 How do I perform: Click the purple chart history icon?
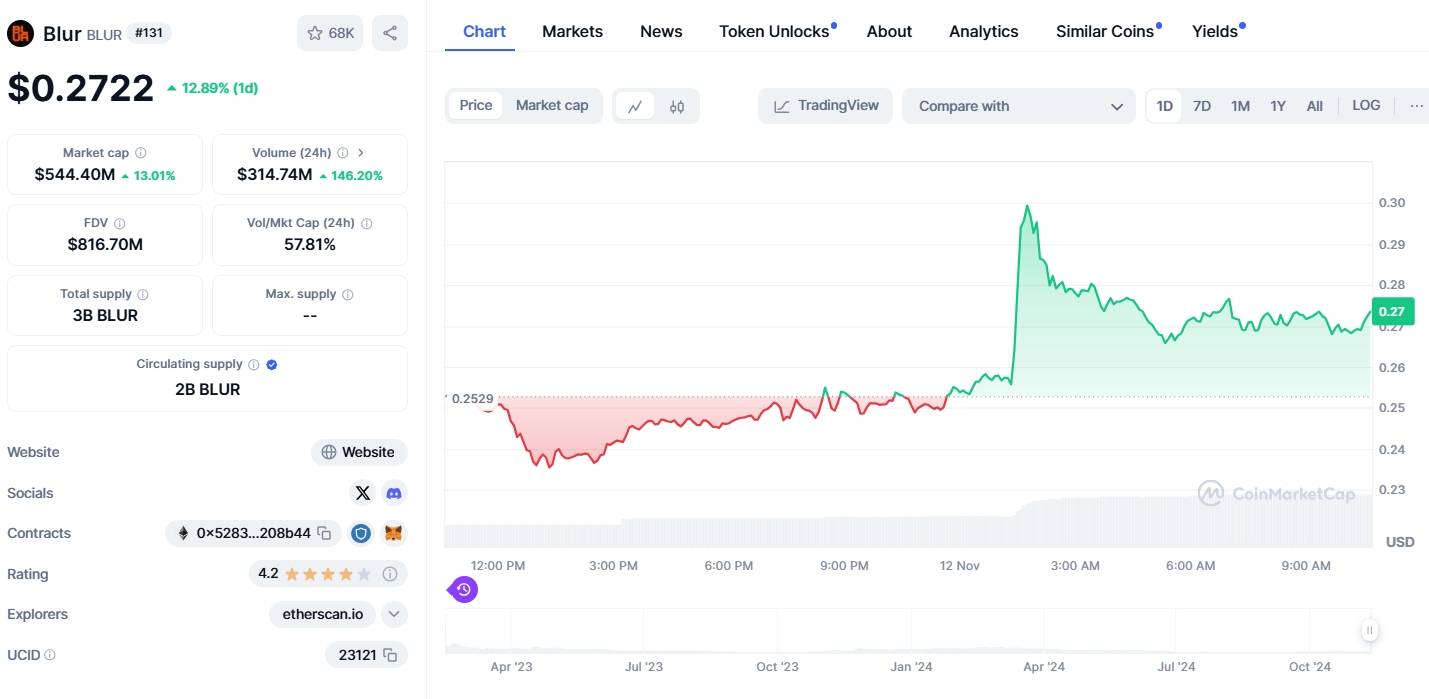(x=463, y=590)
